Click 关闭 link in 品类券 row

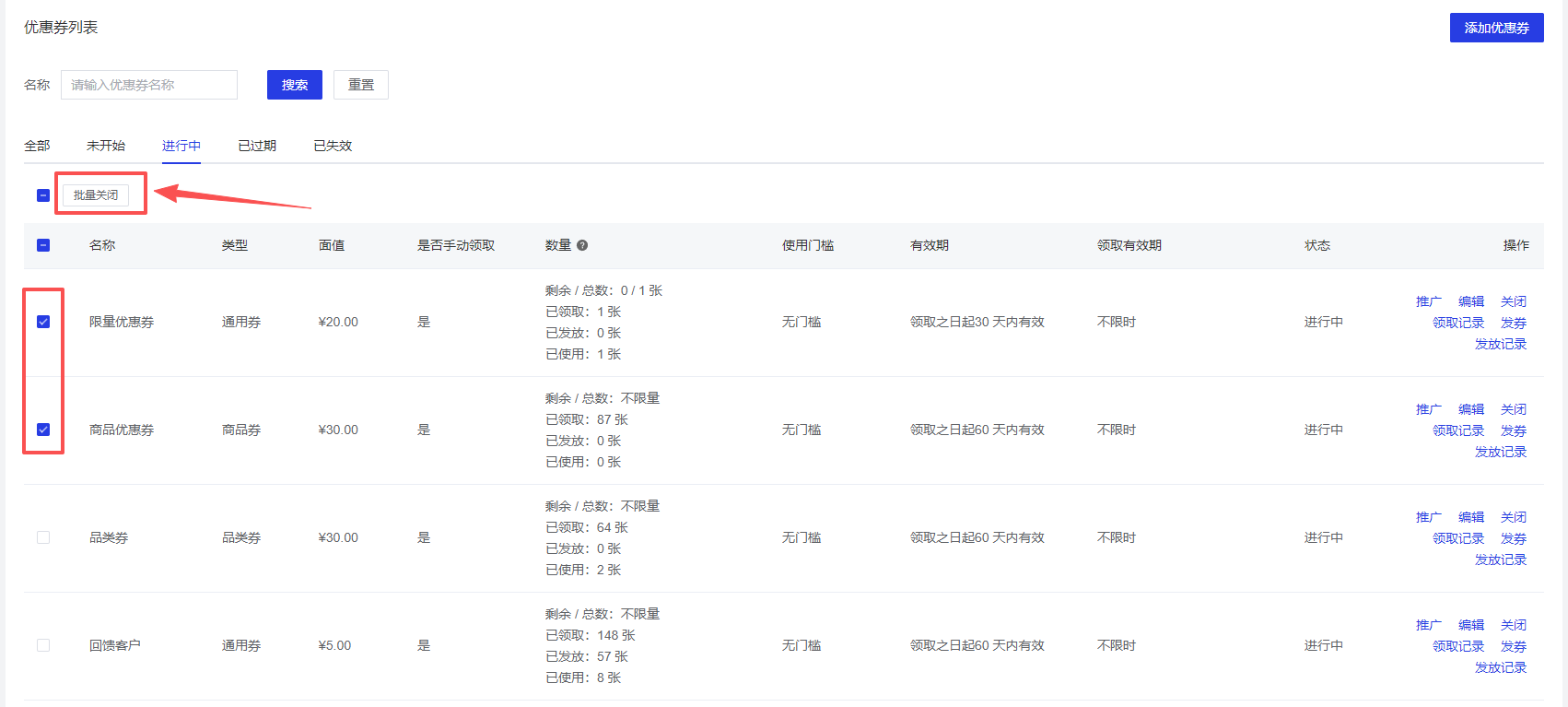(x=1514, y=517)
